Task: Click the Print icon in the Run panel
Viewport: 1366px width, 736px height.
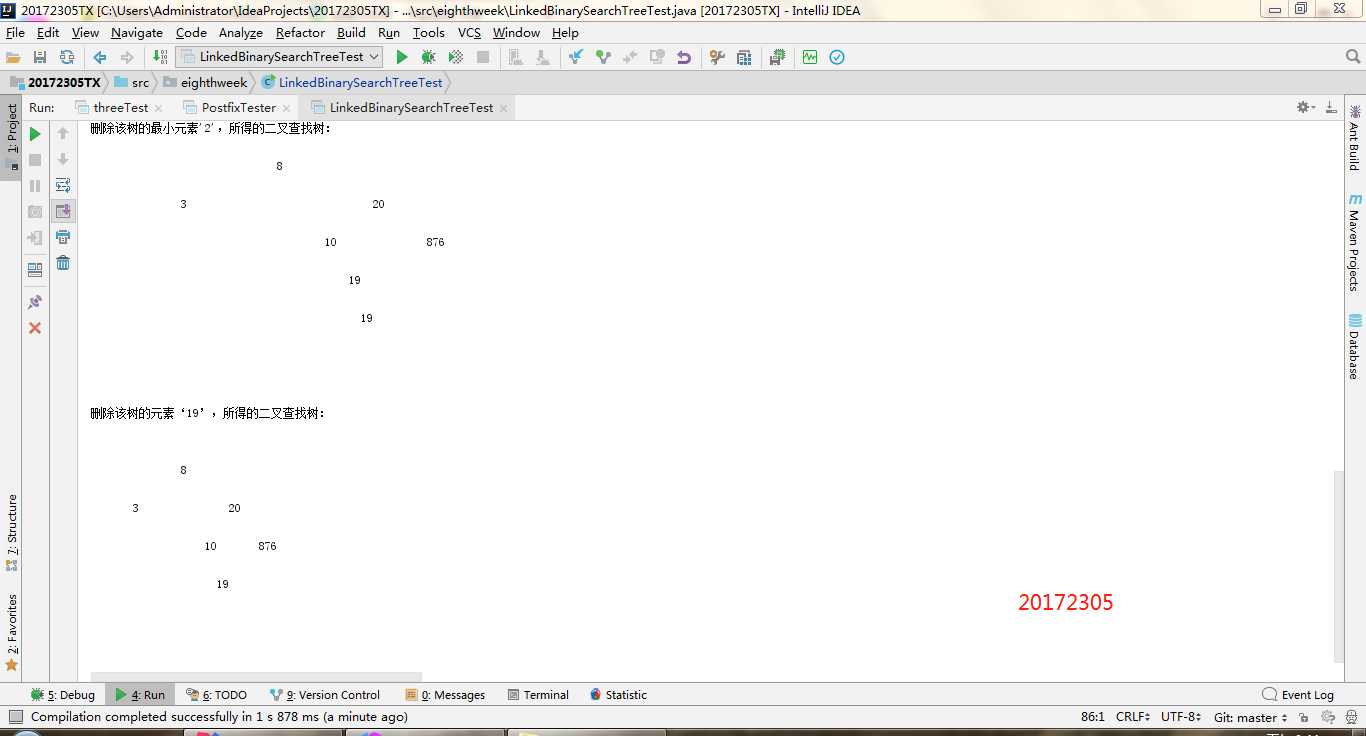Action: coord(63,237)
